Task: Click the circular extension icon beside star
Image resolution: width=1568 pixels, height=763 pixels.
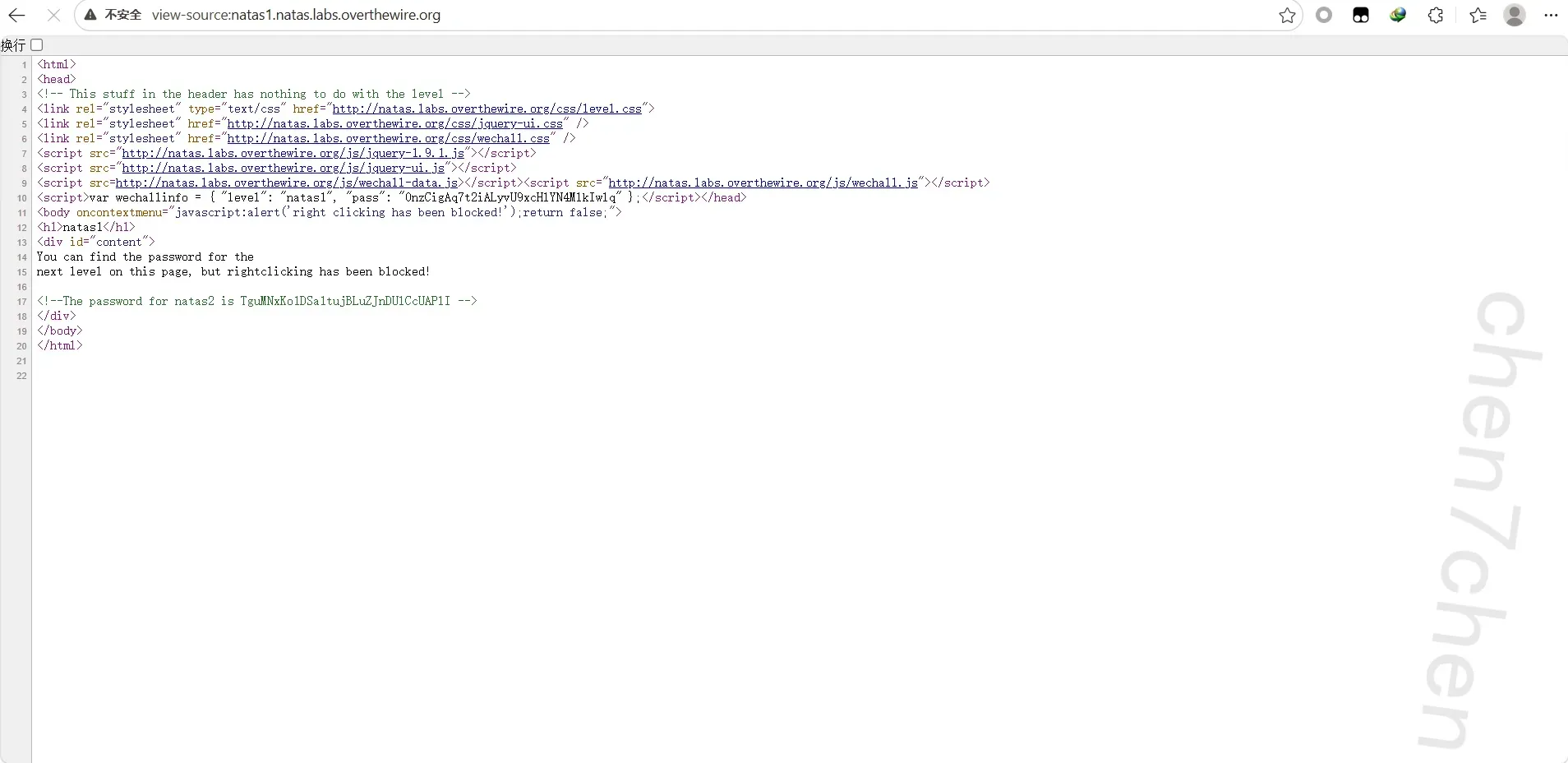Action: pos(1324,15)
